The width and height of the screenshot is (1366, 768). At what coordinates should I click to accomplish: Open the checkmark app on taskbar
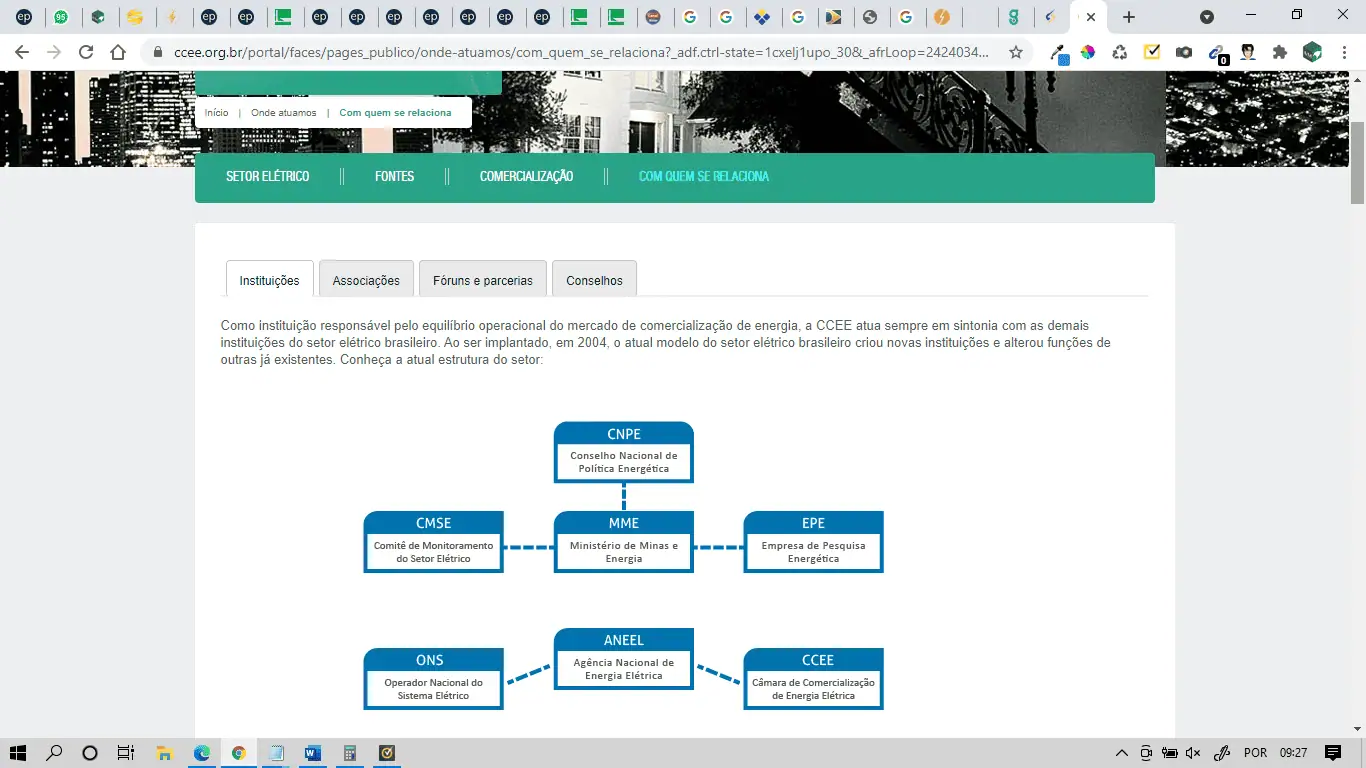point(387,753)
